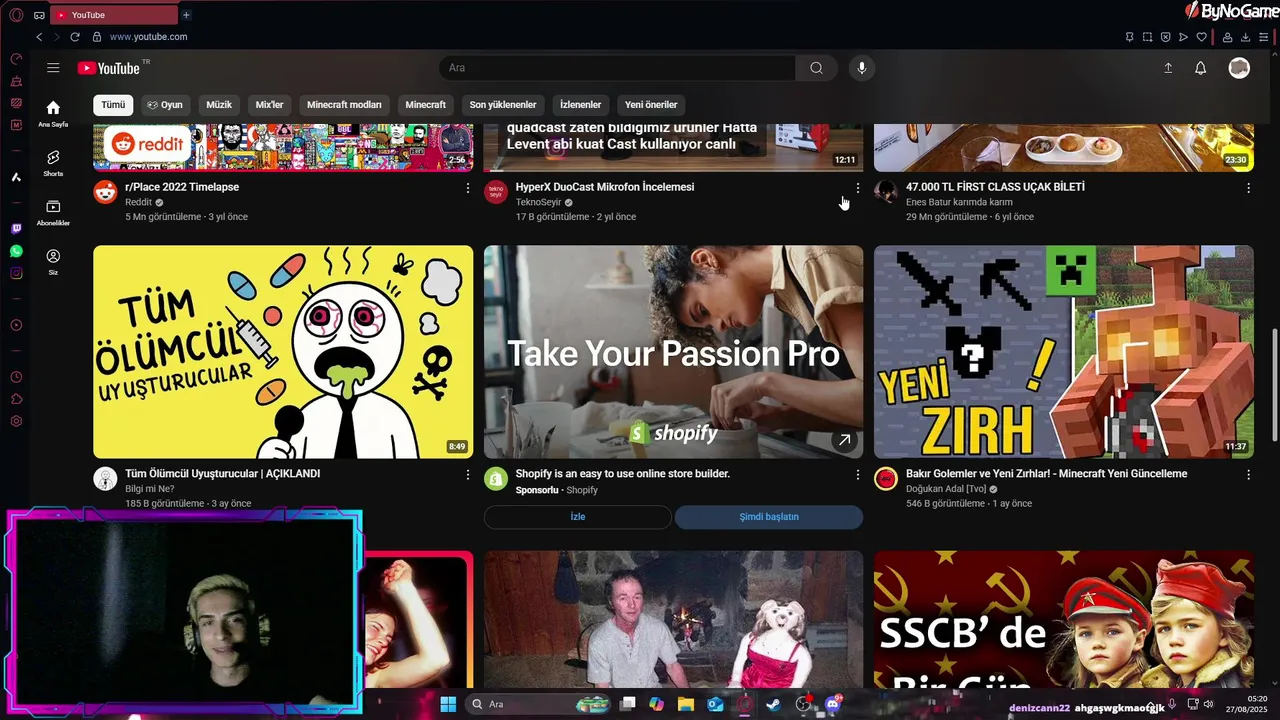1280x720 pixels.
Task: Open options menu for Shopify ad
Action: click(857, 475)
